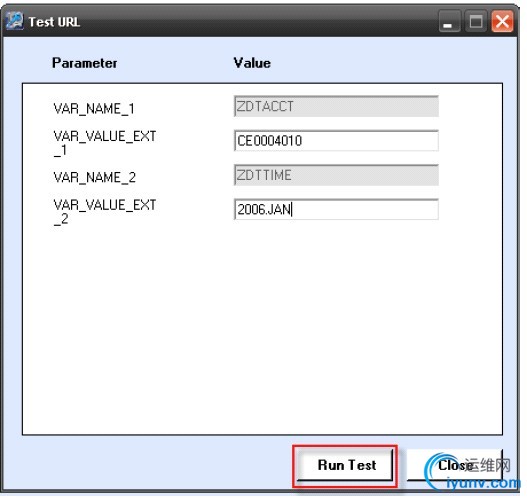Screen dimensions: 527x499
Task: Click the Close button
Action: pyautogui.click(x=455, y=465)
